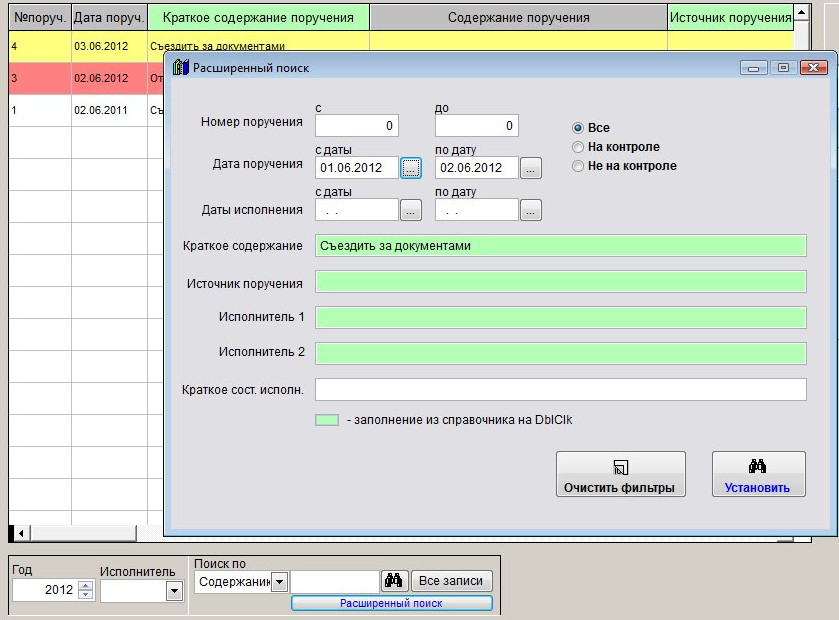Viewport: 839px width, 620px height.
Task: Open calendar for Даты исполнения по дату
Action: pyautogui.click(x=531, y=210)
